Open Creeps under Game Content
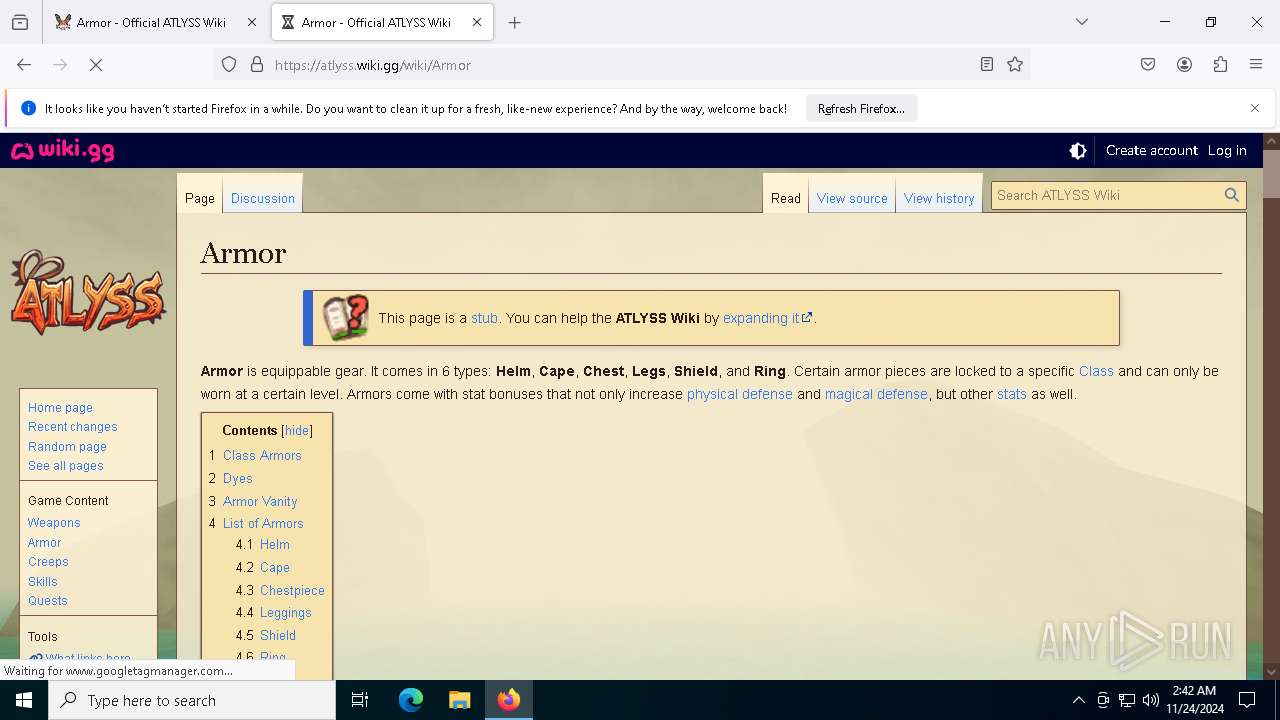The width and height of the screenshot is (1280, 720). 48,562
